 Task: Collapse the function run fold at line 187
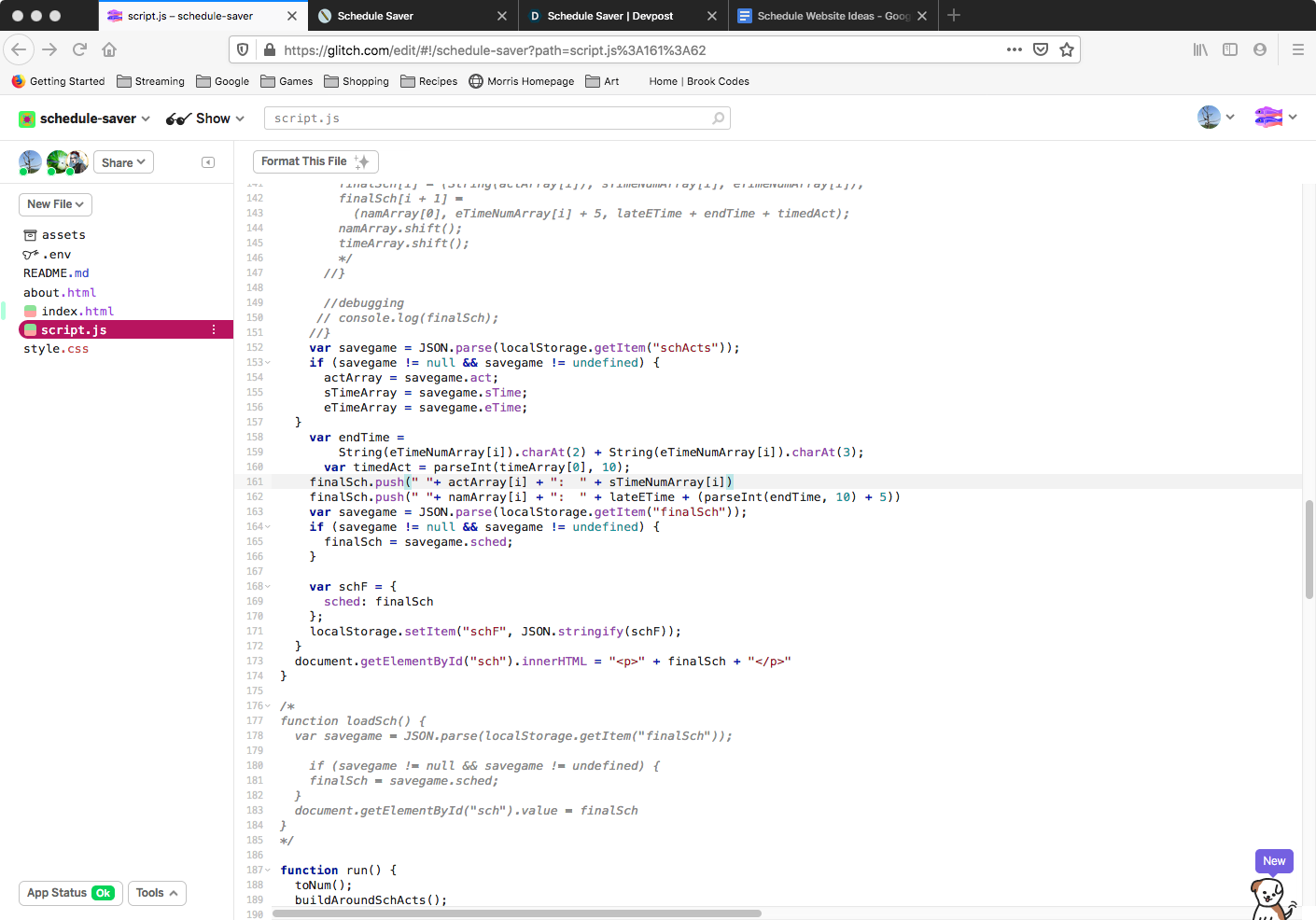(268, 871)
